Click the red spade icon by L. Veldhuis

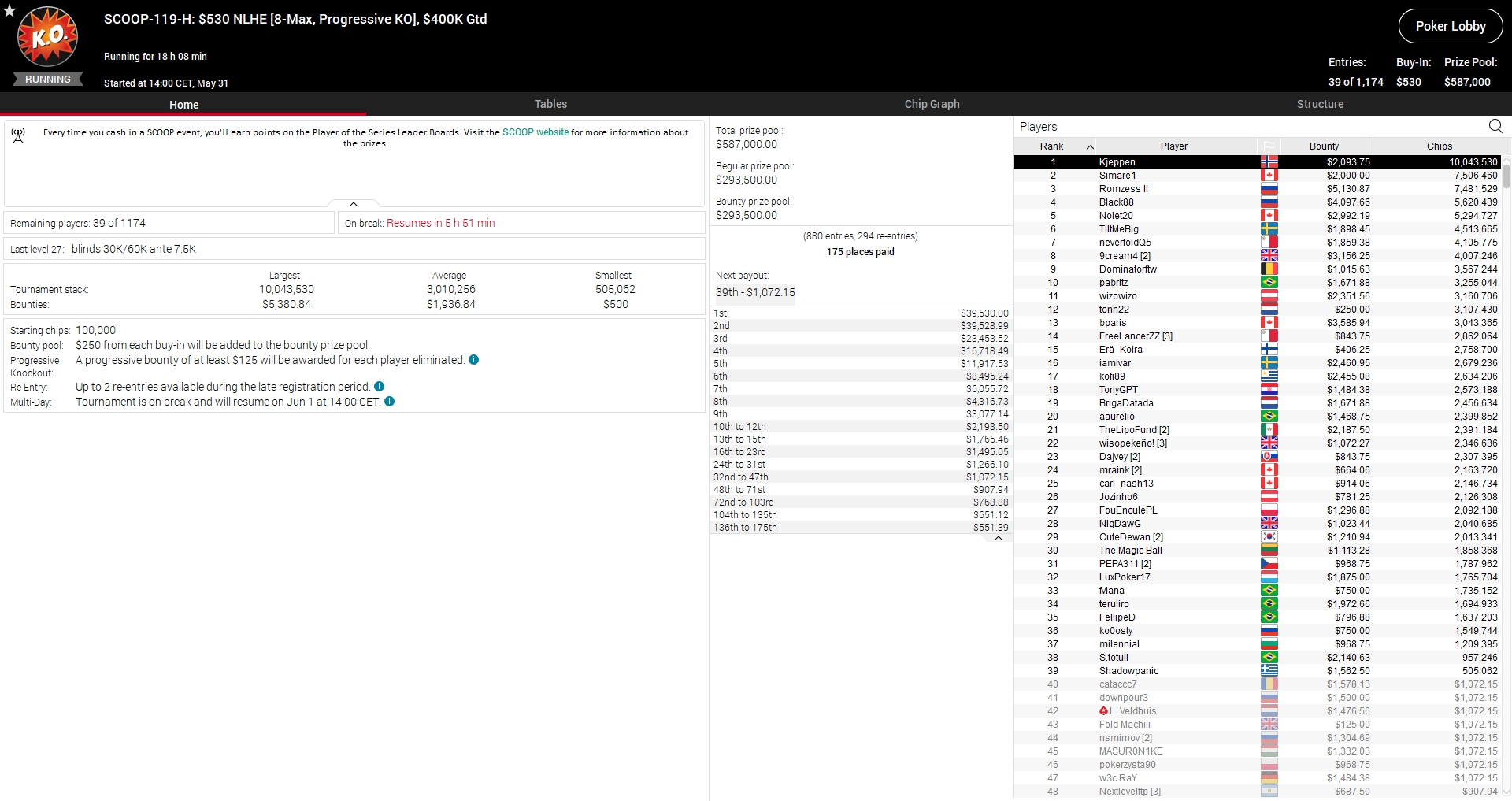pos(1103,711)
